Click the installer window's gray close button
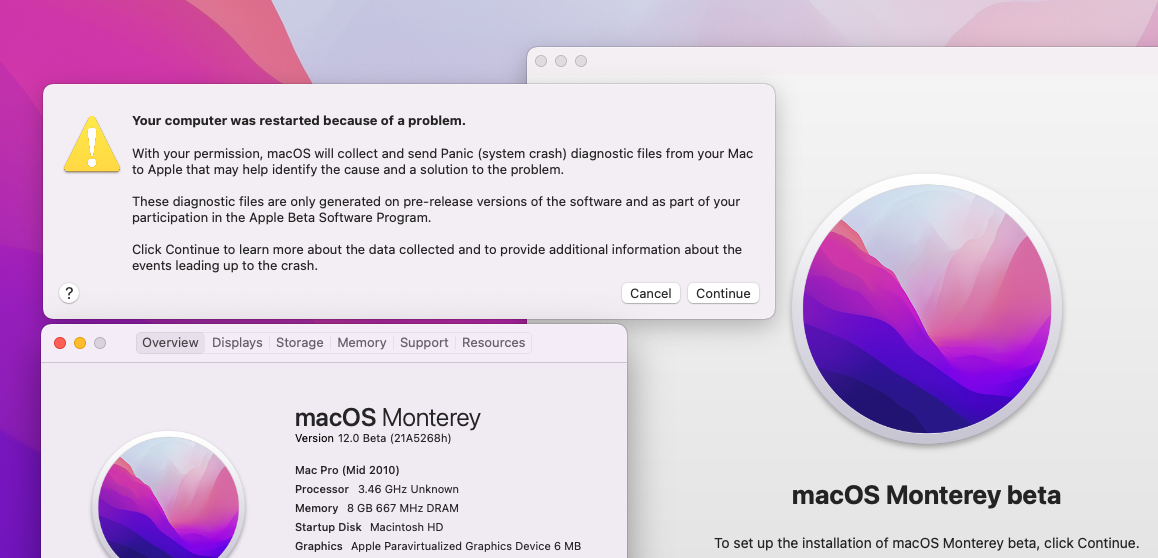 pyautogui.click(x=541, y=61)
